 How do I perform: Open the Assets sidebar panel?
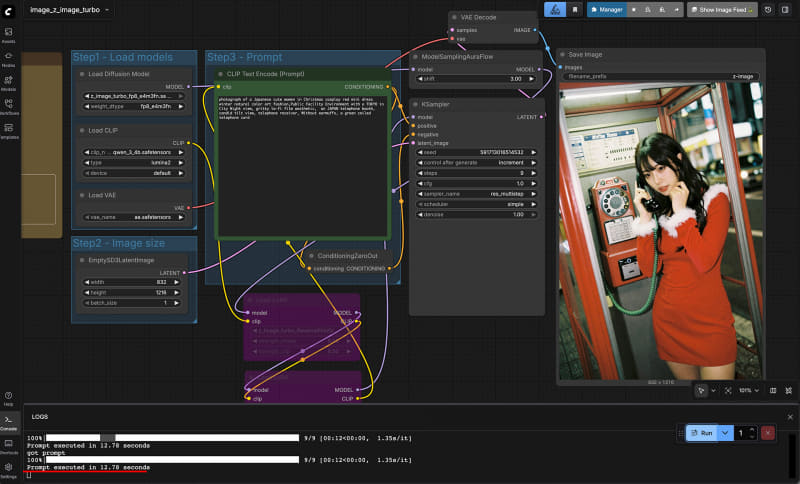point(9,35)
